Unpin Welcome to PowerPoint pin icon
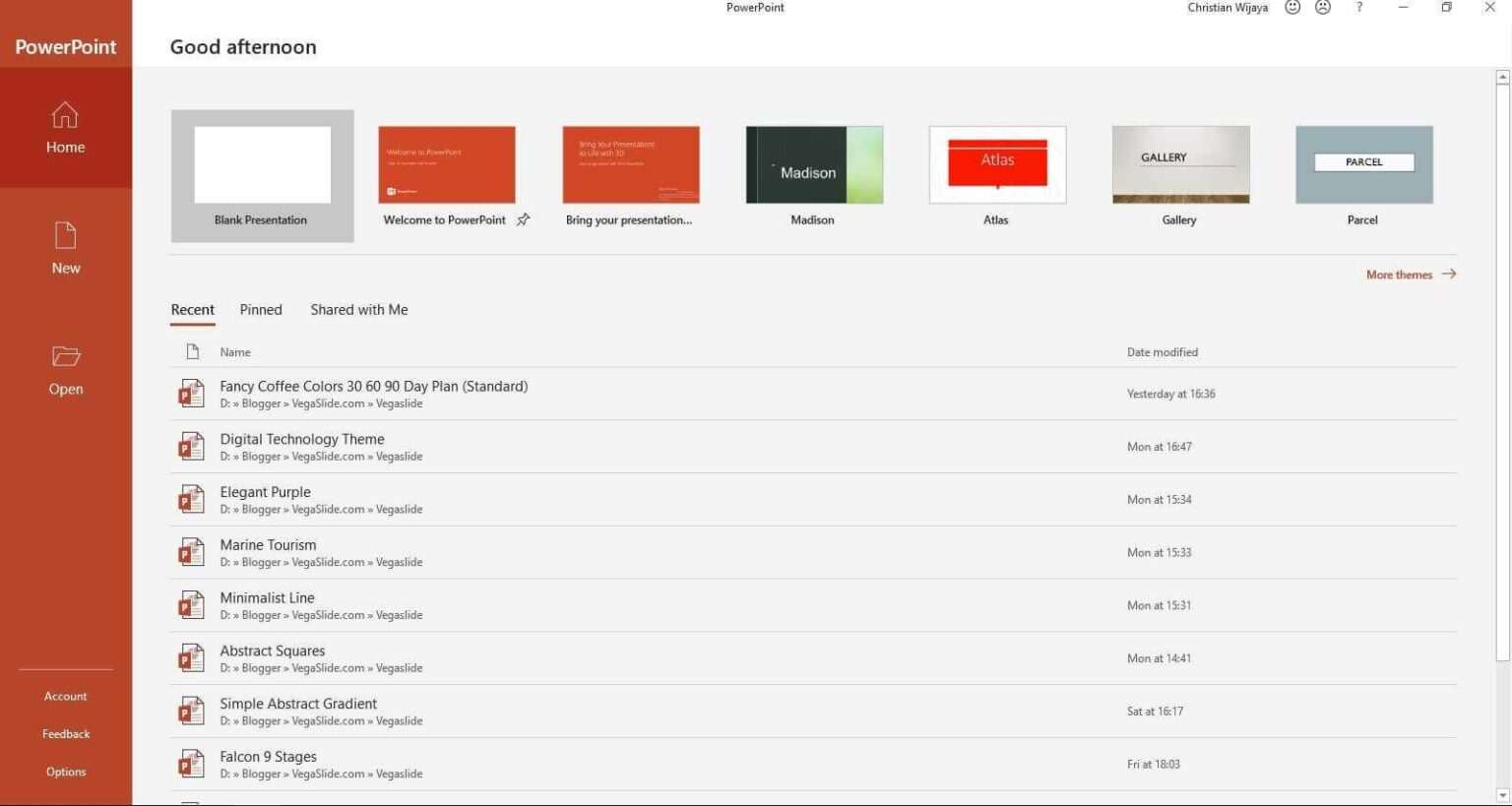Screen dimensions: 1512x806 [x=524, y=219]
